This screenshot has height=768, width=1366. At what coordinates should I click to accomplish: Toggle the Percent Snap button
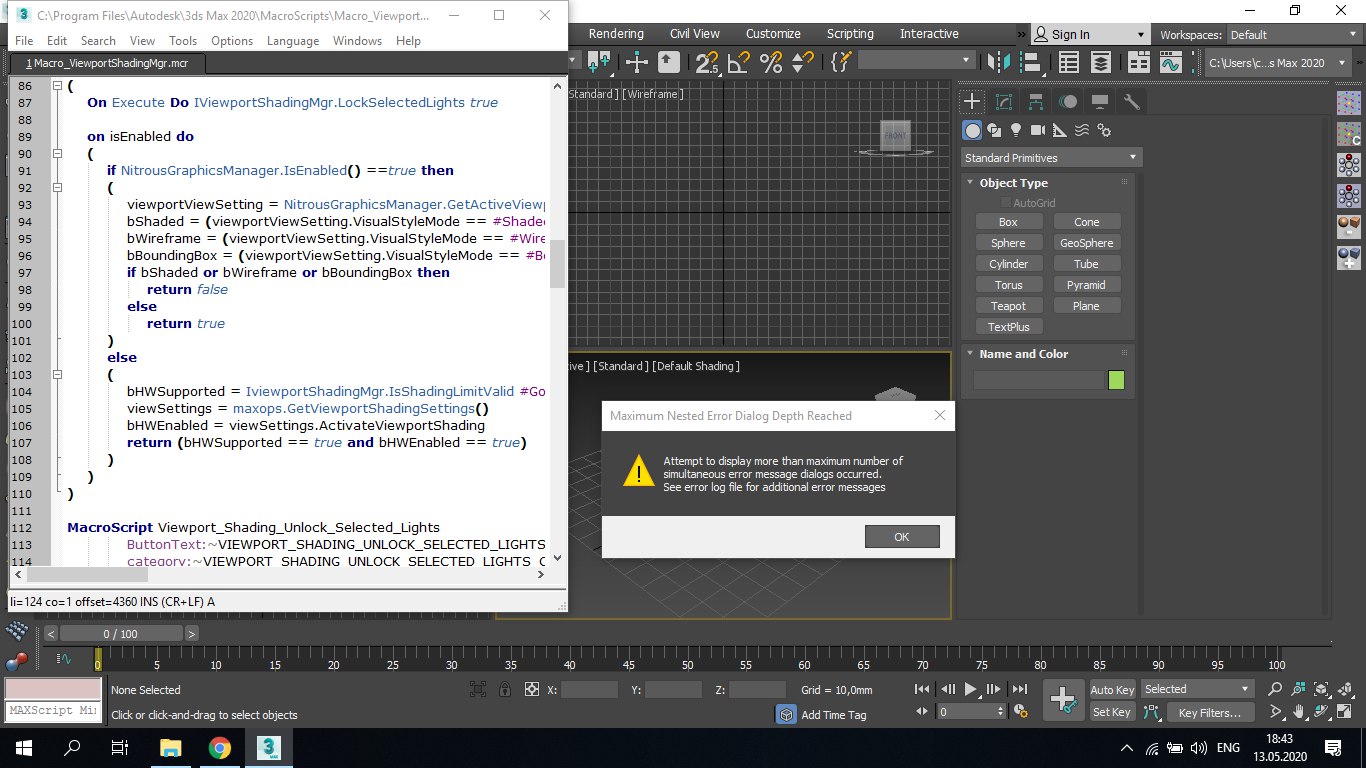[x=771, y=63]
